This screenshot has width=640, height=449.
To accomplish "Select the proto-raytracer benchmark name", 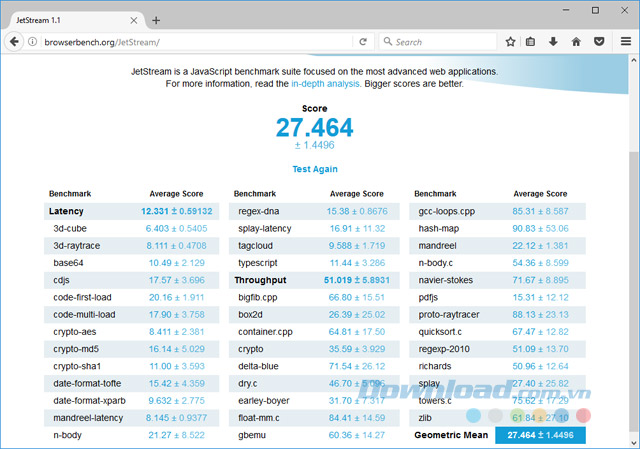I will click(x=449, y=315).
